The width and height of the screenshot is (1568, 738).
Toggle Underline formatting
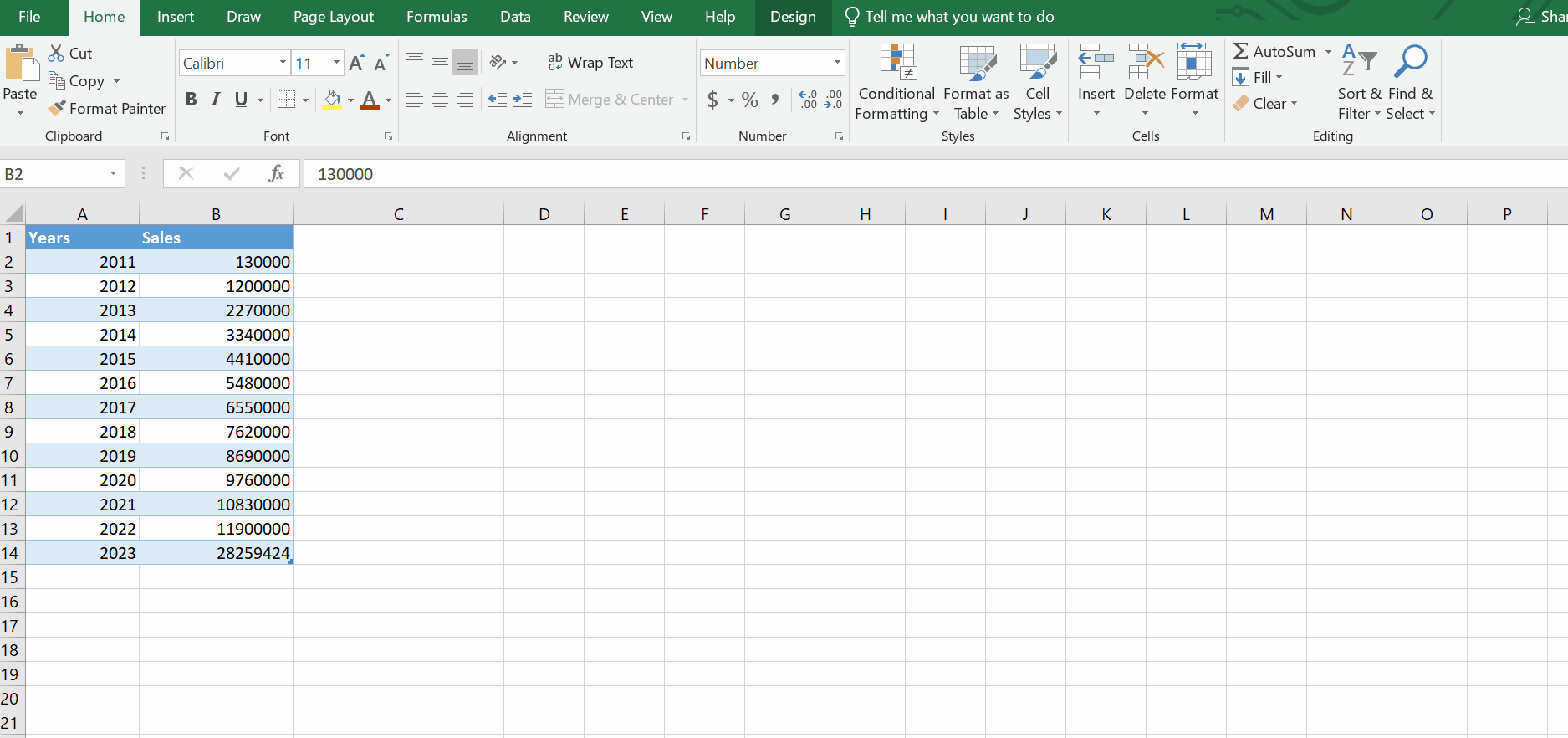241,100
